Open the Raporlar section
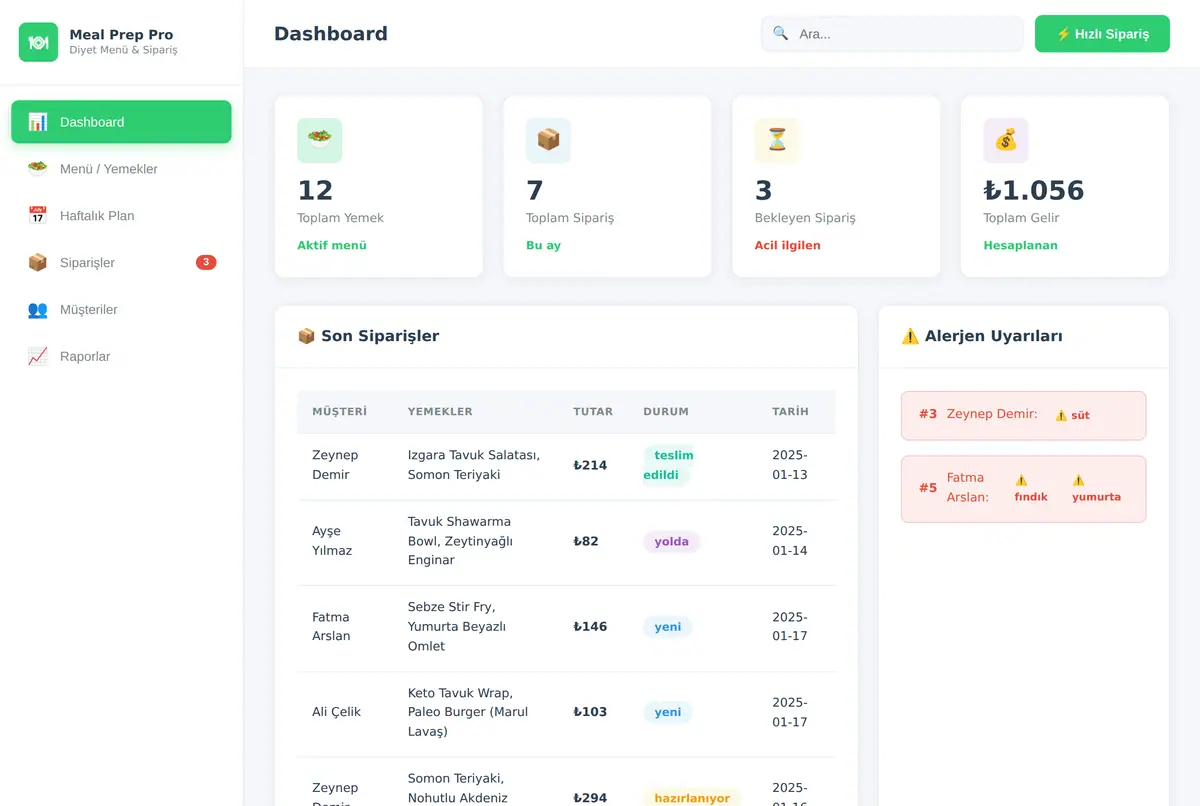This screenshot has width=1200, height=806. coord(121,357)
